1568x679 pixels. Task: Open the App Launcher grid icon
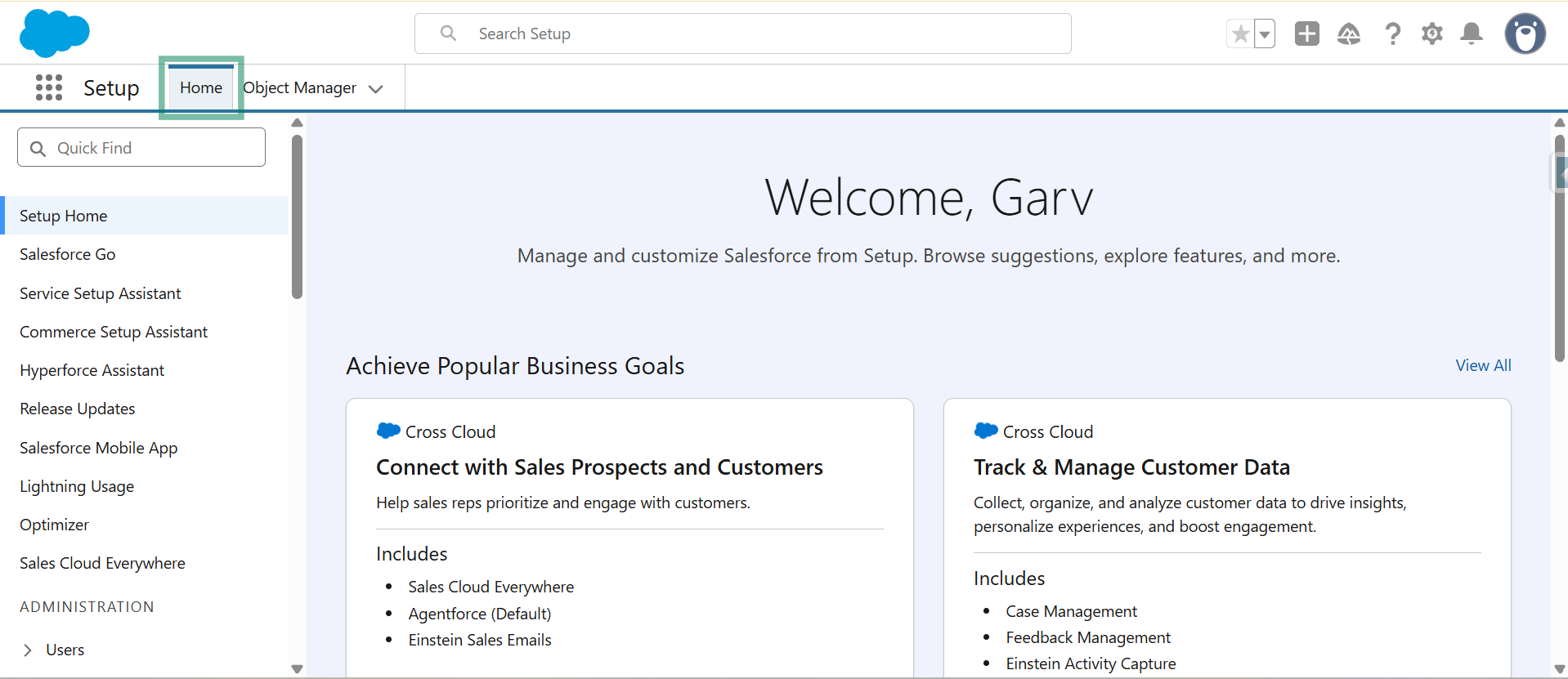tap(49, 87)
